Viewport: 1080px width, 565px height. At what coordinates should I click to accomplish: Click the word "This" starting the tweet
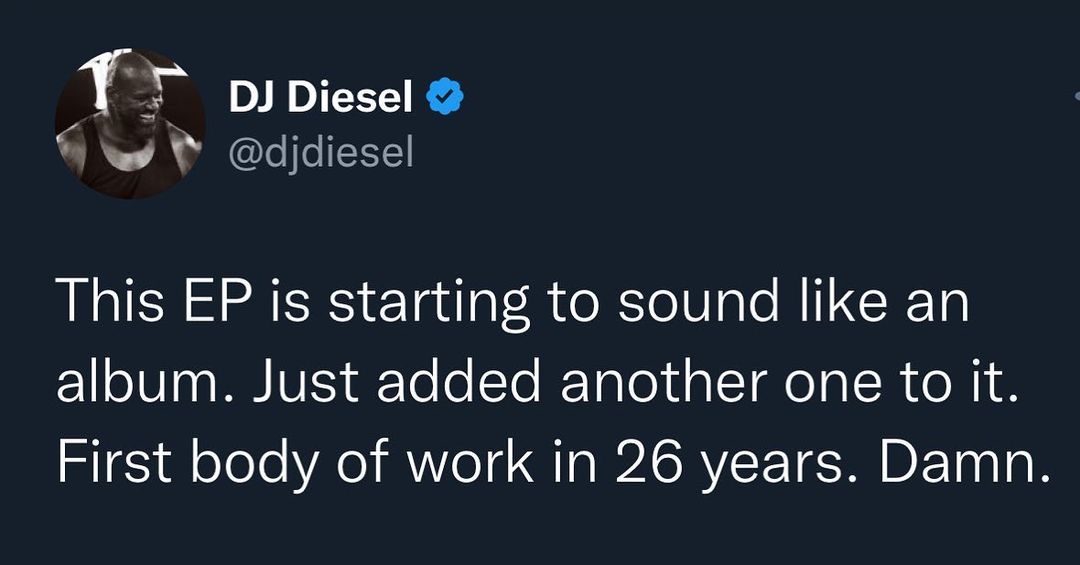click(103, 304)
